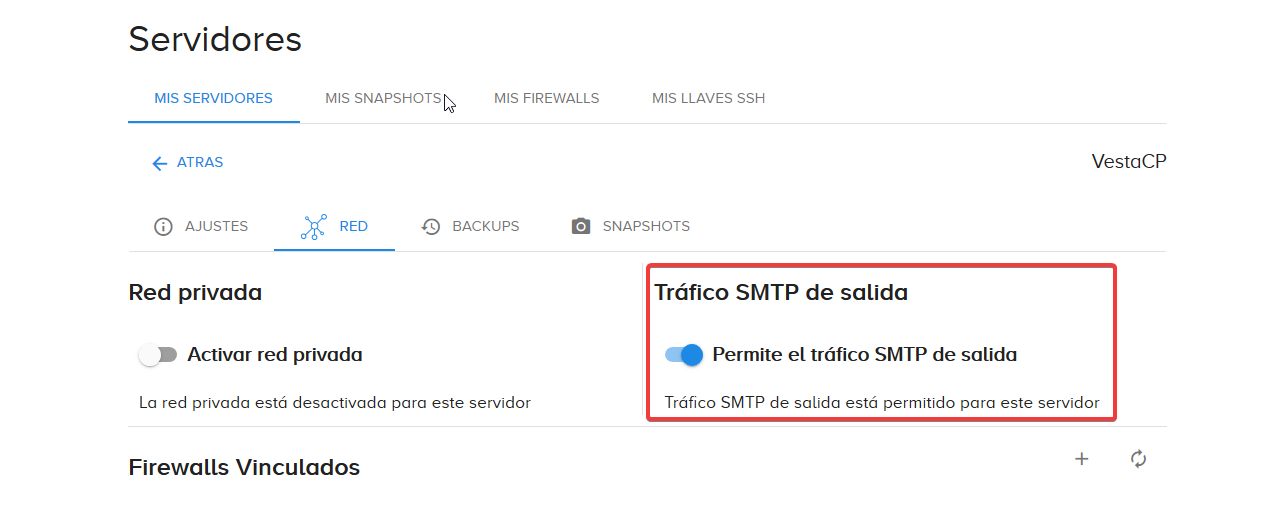
Task: Refresh the Firewalls Vinculados list
Action: 1138,459
